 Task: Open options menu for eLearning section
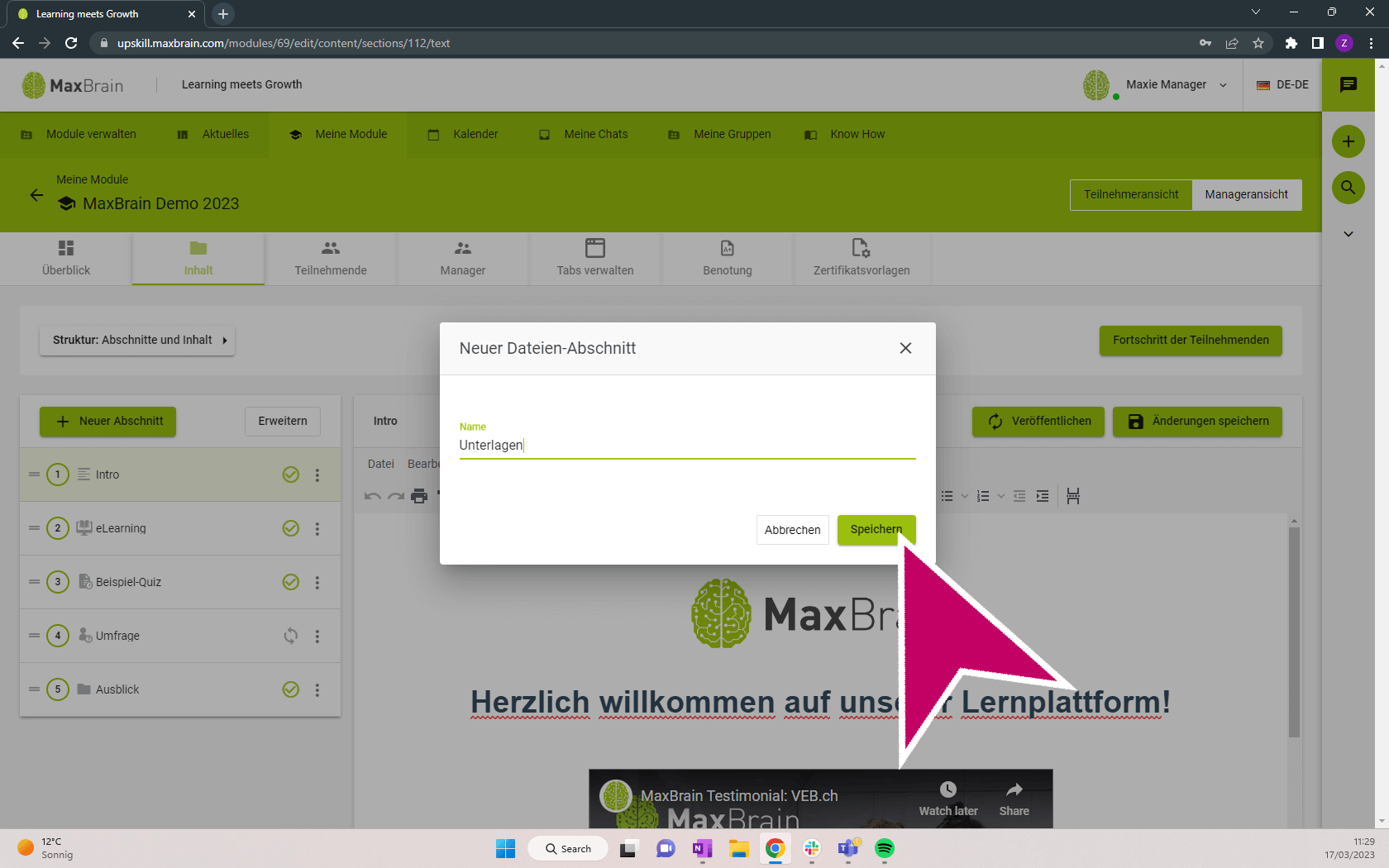(317, 529)
